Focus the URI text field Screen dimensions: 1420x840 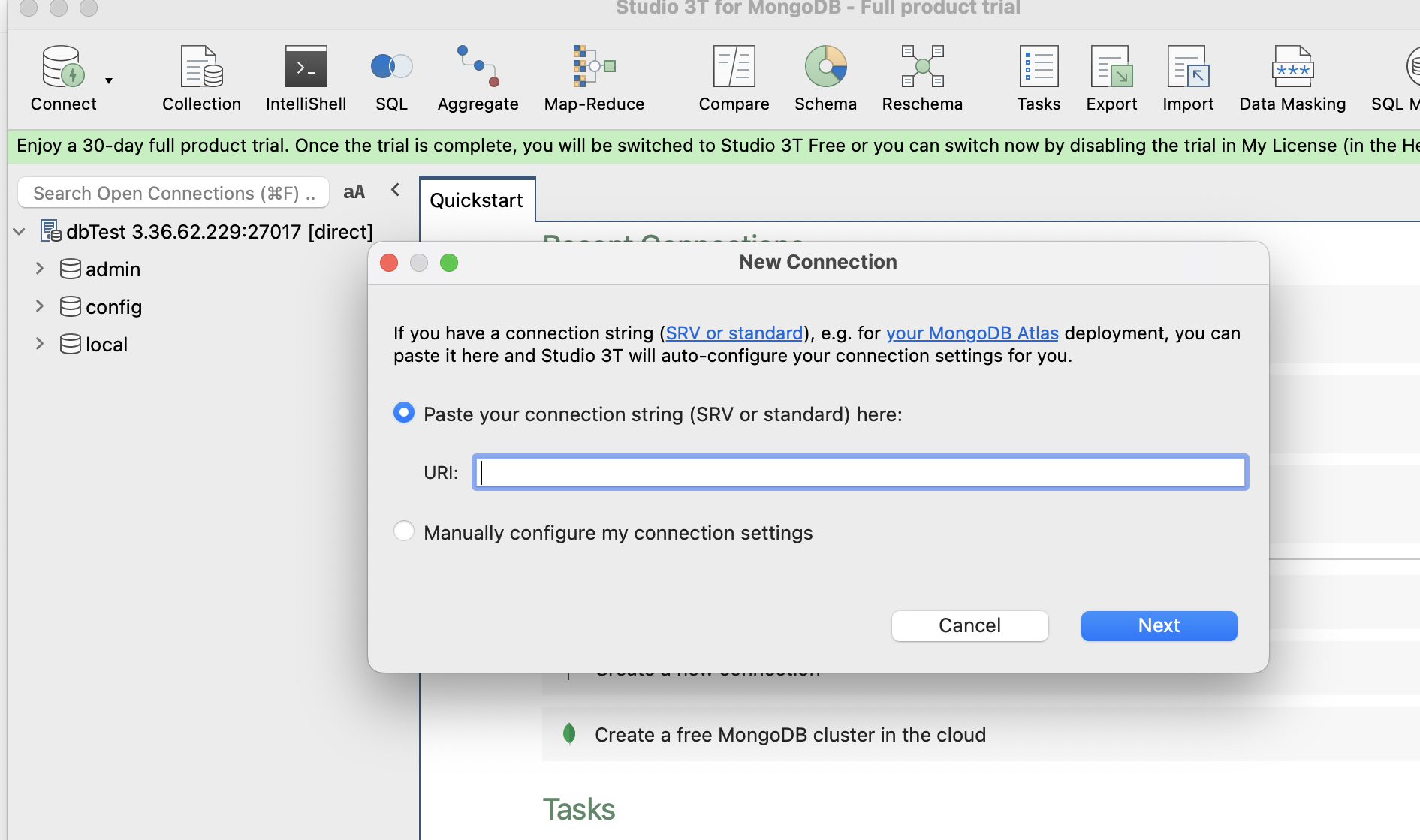[861, 472]
